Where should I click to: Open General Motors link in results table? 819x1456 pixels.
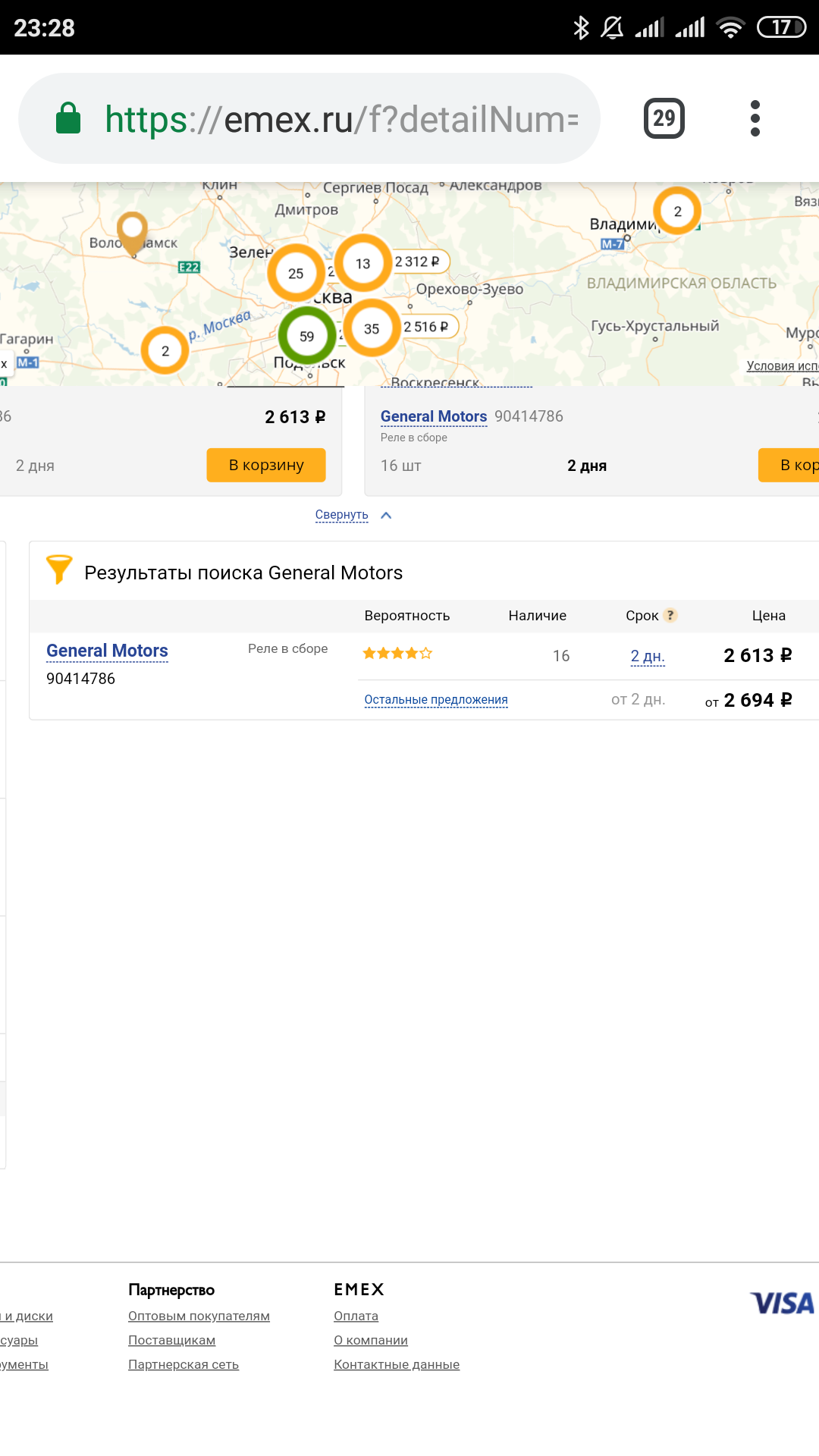tap(107, 651)
